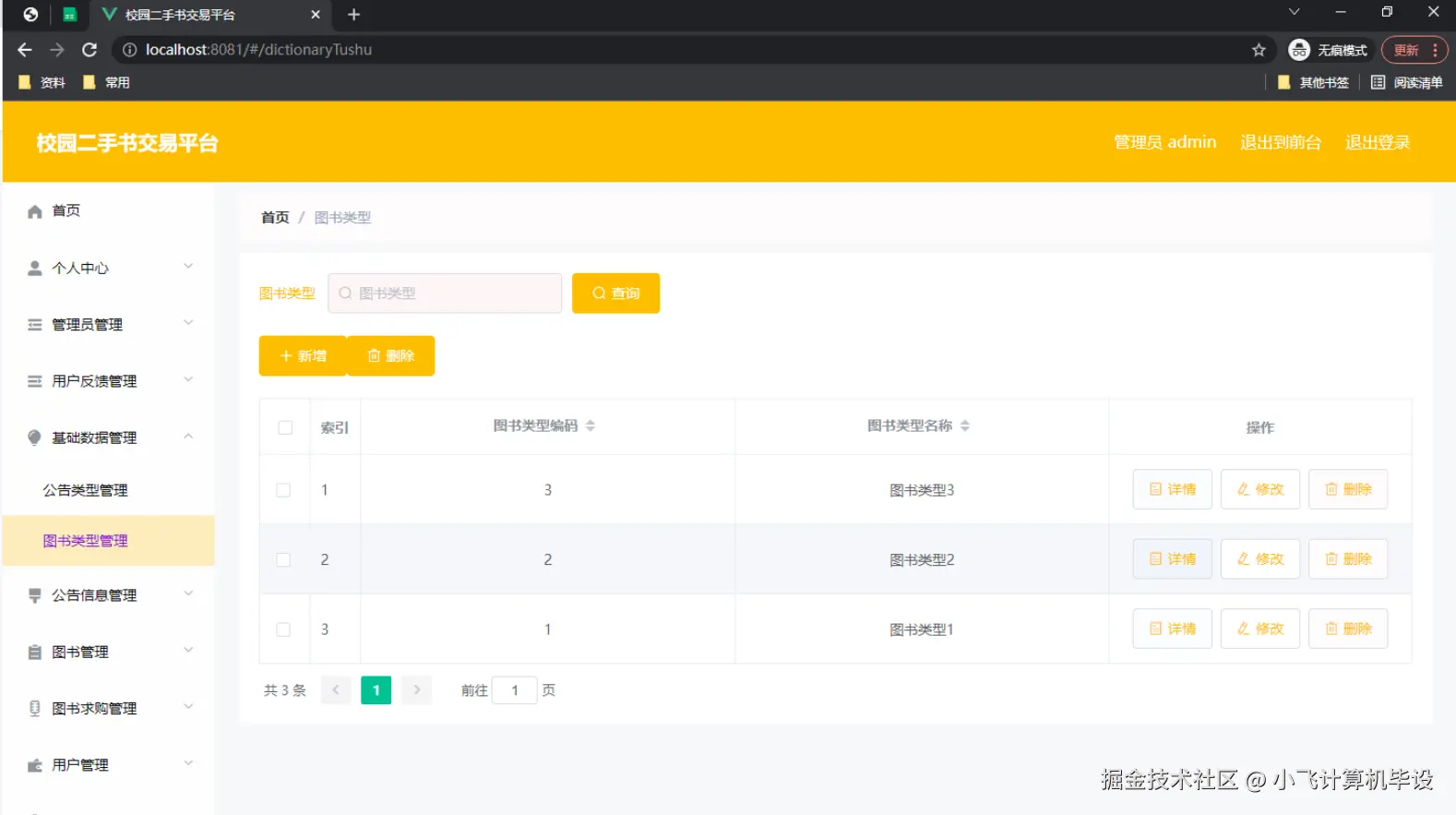Click 管理员 admin in the header
The width and height of the screenshot is (1456, 815).
pos(1164,142)
